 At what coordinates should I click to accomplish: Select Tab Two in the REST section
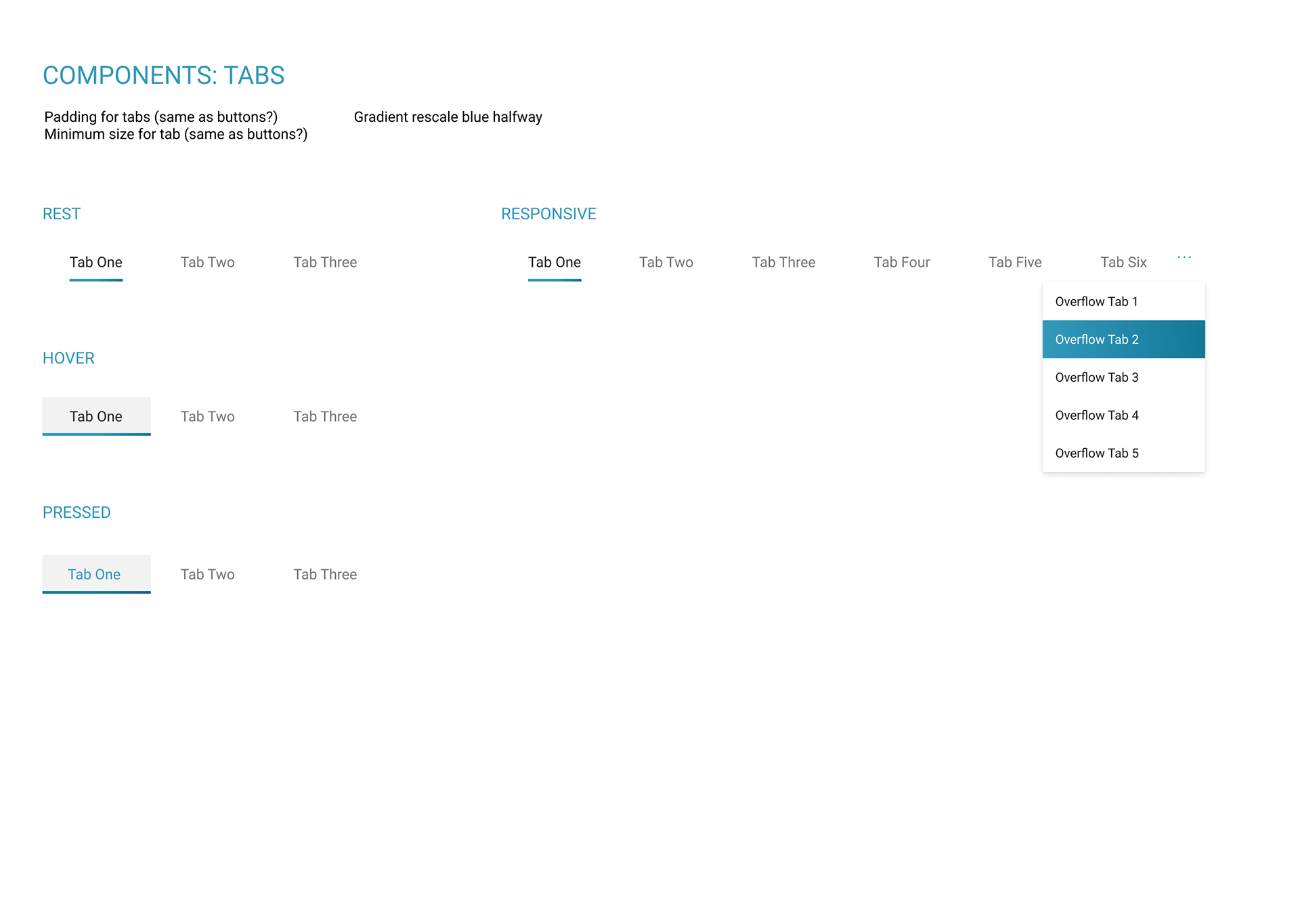click(x=207, y=263)
